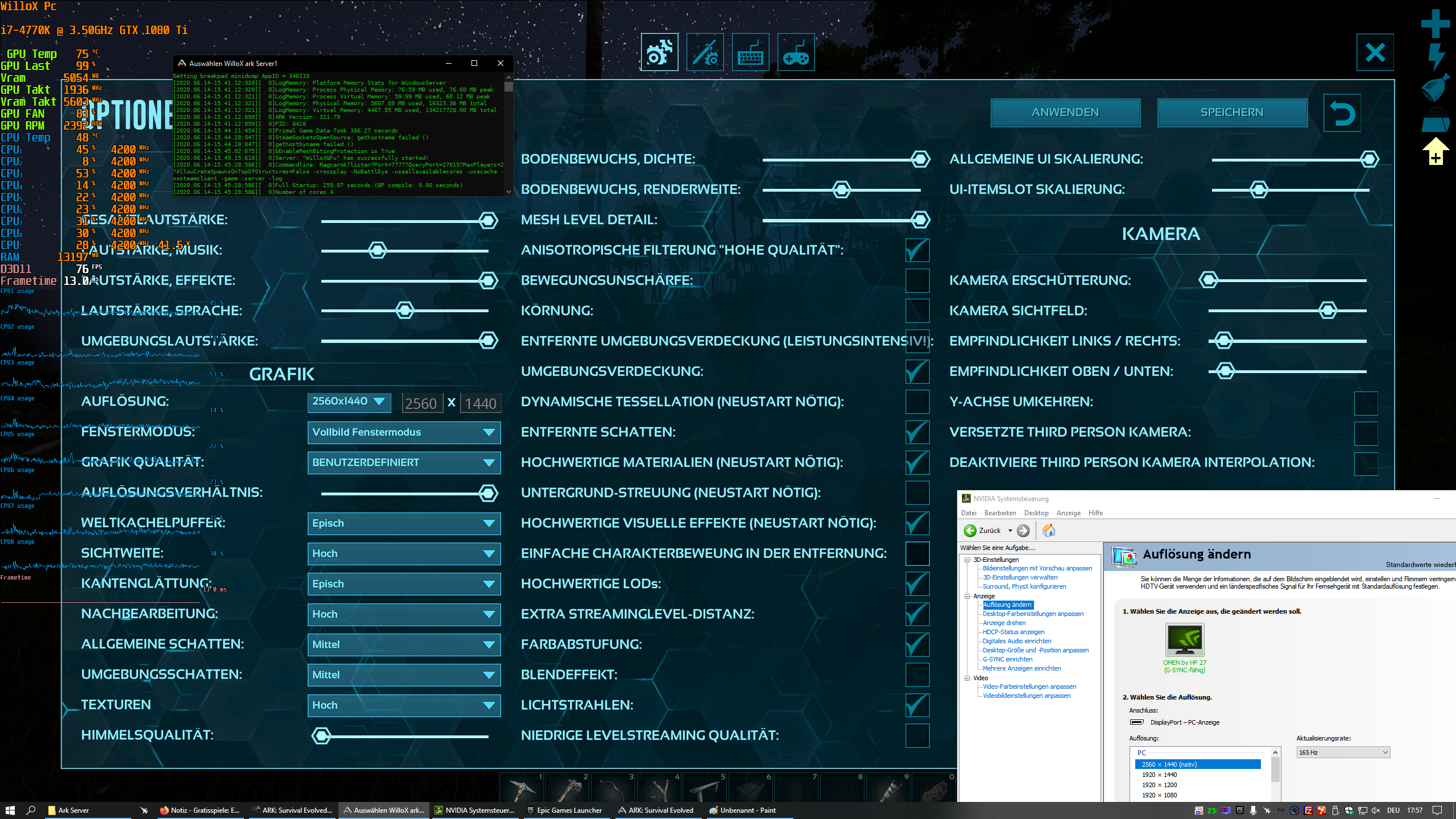1456x819 pixels.
Task: Adjust the Kamera Sichtfeld slider handle
Action: click(1327, 311)
